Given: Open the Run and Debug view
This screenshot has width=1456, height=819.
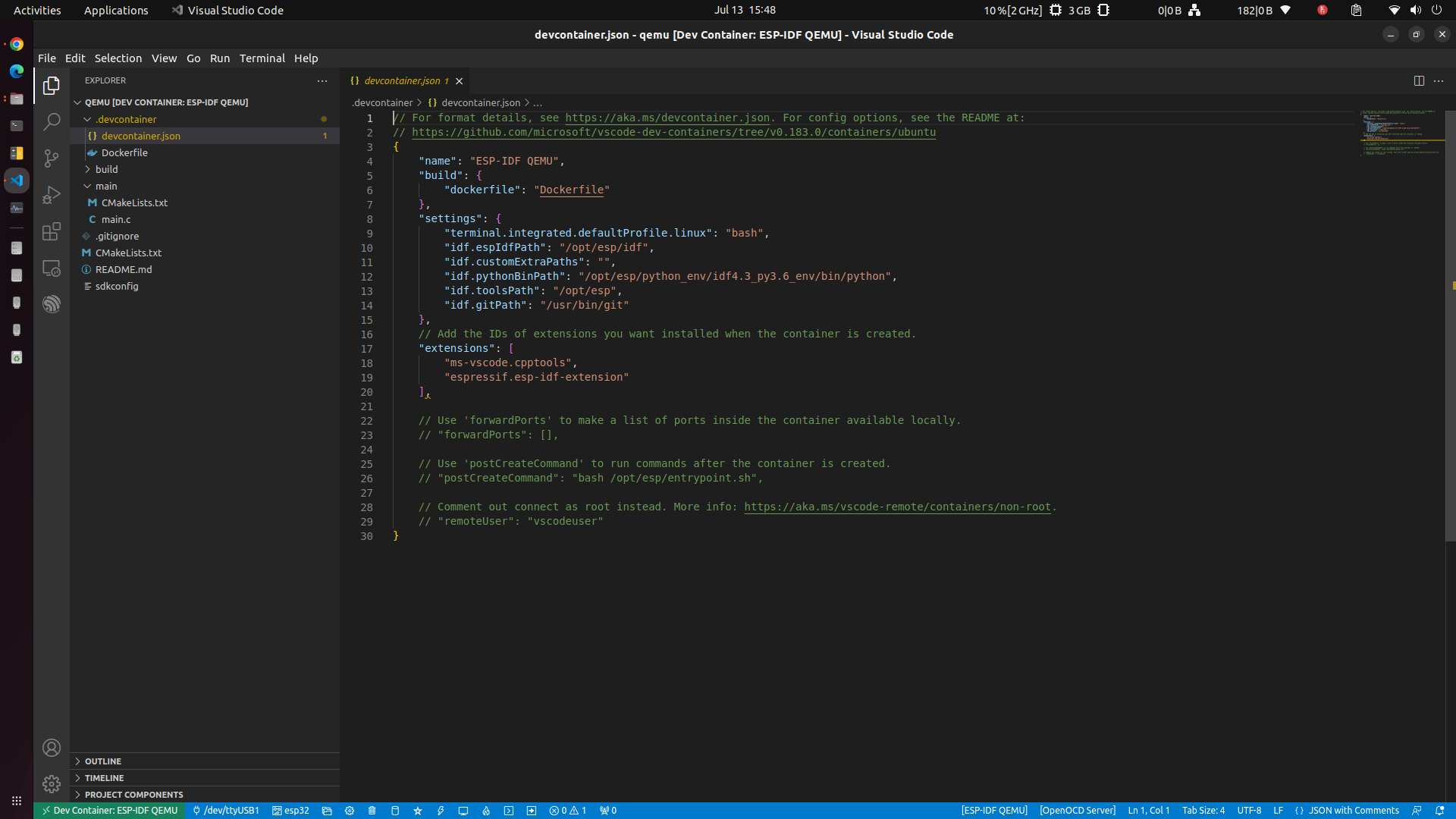Looking at the screenshot, I should point(51,195).
